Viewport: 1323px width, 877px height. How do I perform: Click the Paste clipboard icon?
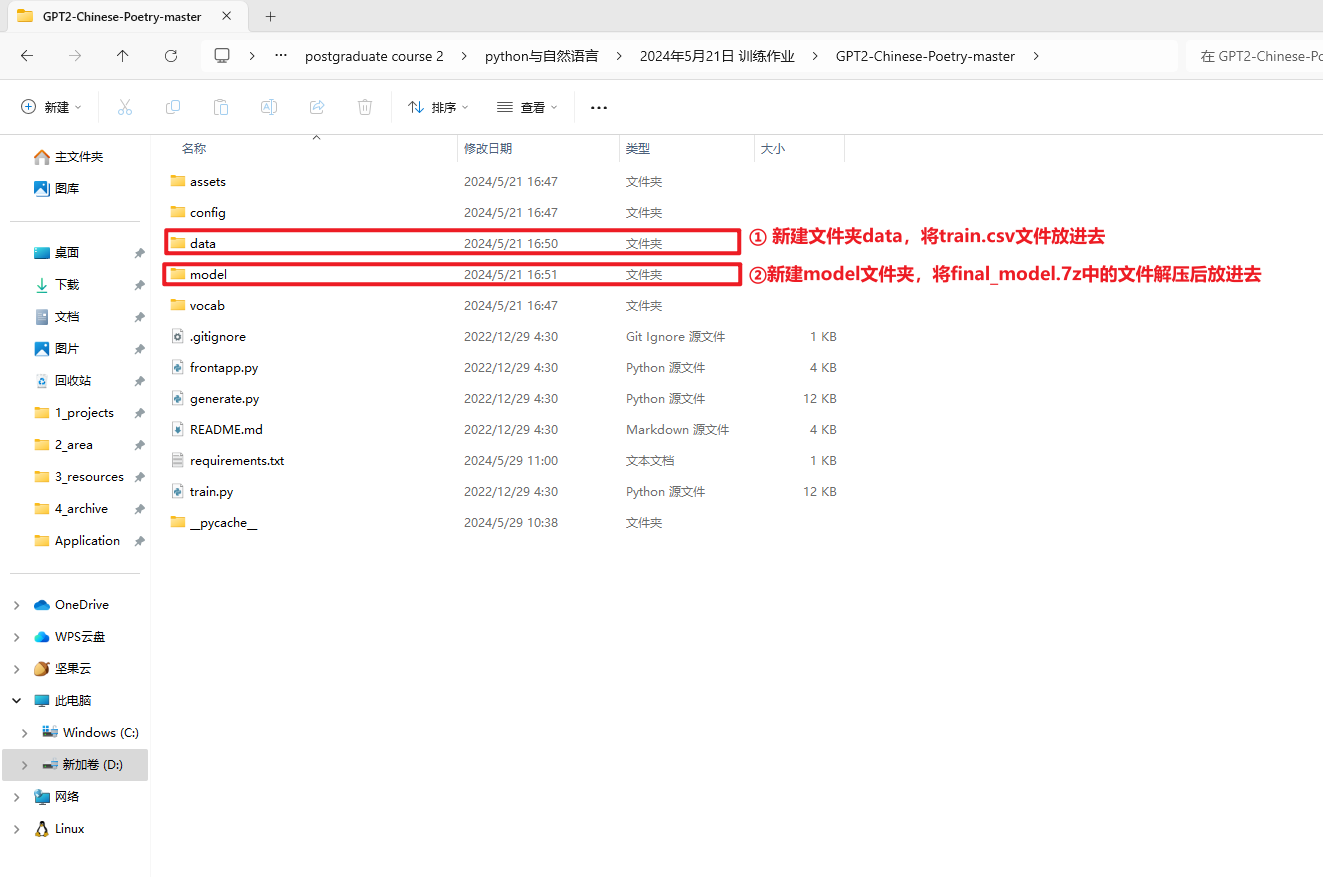coord(221,107)
